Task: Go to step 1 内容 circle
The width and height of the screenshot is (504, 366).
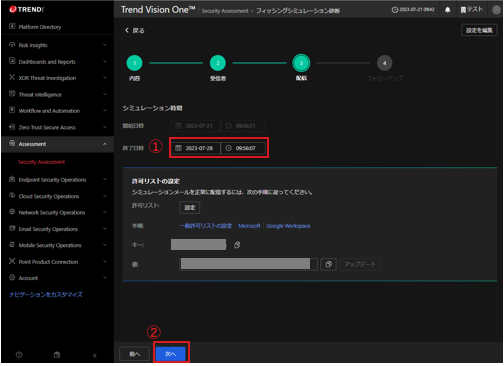Action: pos(134,63)
